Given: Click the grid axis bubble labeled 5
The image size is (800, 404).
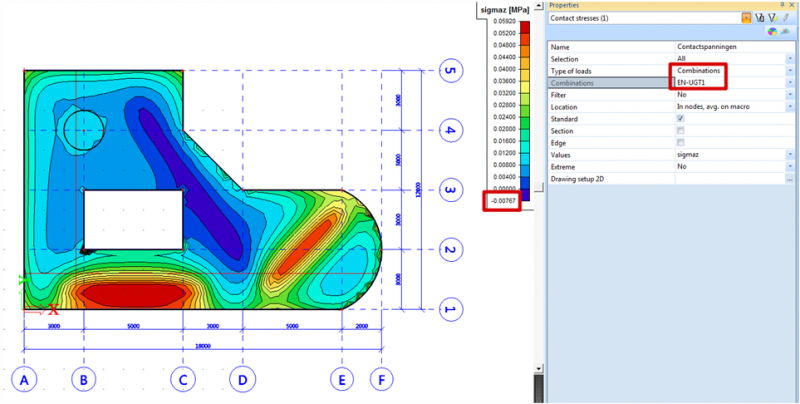Looking at the screenshot, I should pyautogui.click(x=450, y=71).
